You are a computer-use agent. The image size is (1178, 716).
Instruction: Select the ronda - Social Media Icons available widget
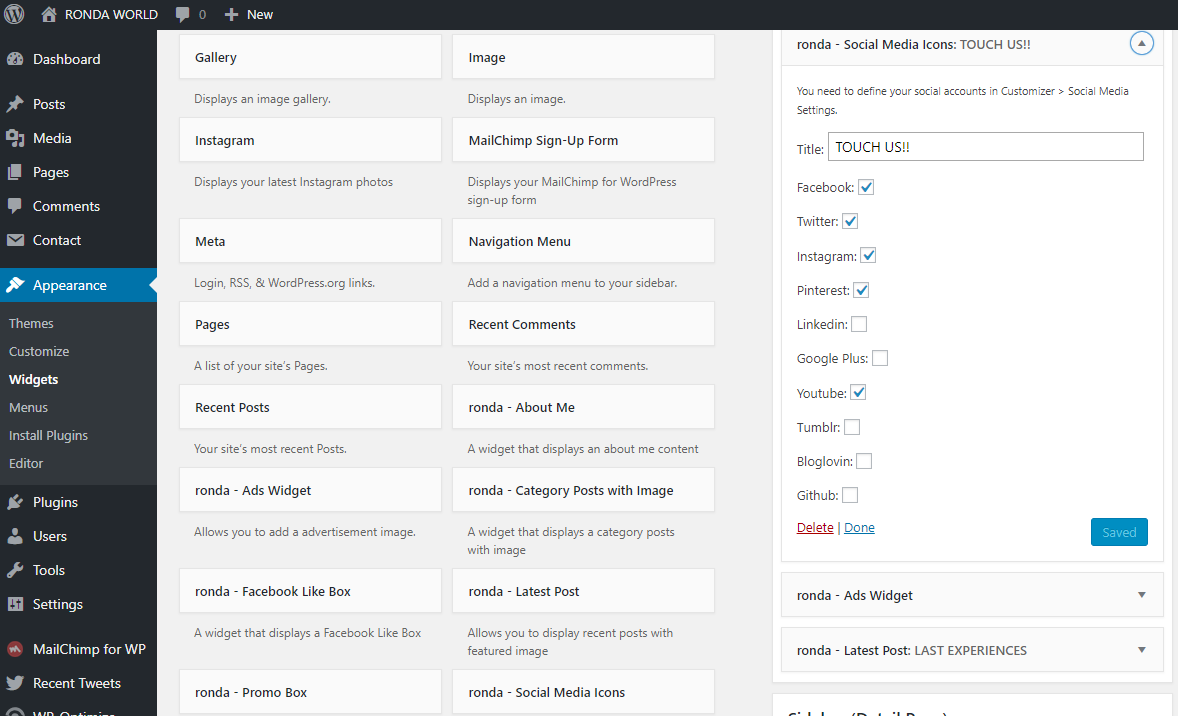pyautogui.click(x=583, y=692)
